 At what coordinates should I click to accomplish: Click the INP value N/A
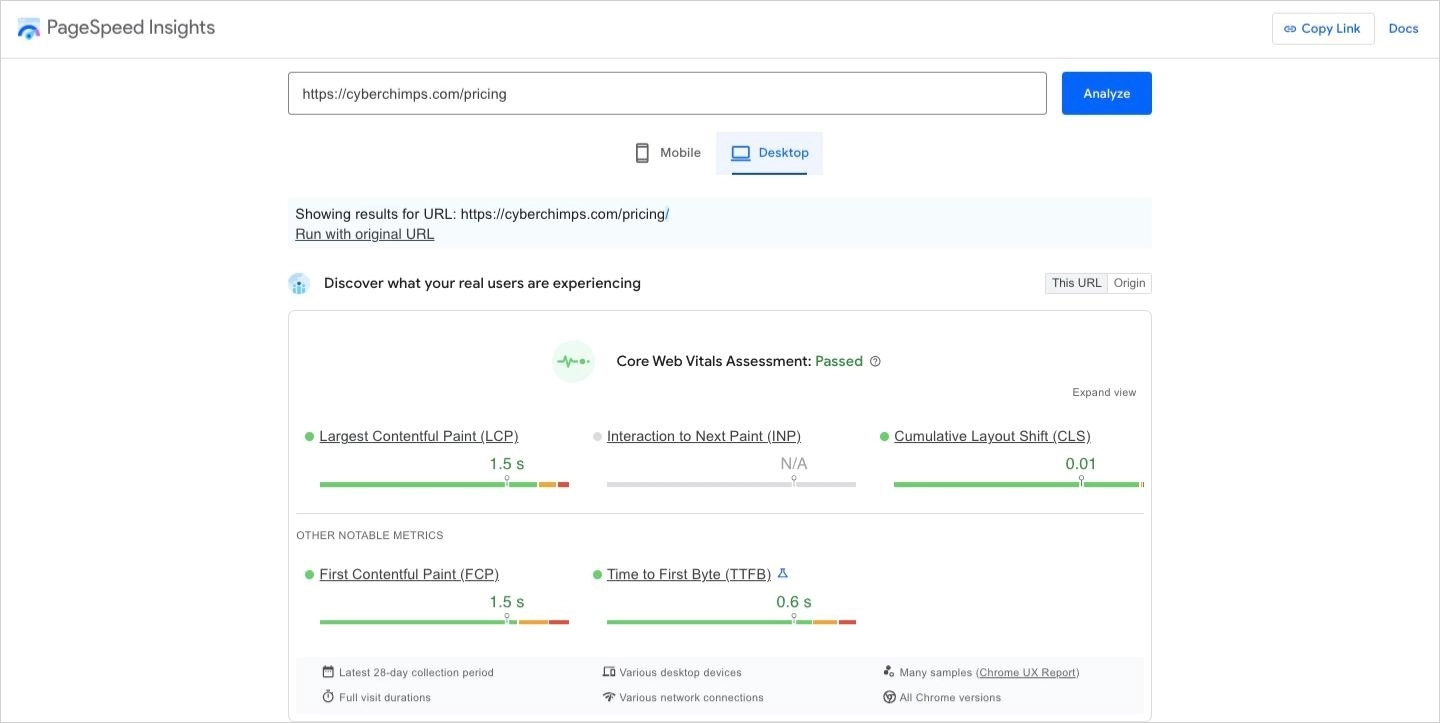794,464
